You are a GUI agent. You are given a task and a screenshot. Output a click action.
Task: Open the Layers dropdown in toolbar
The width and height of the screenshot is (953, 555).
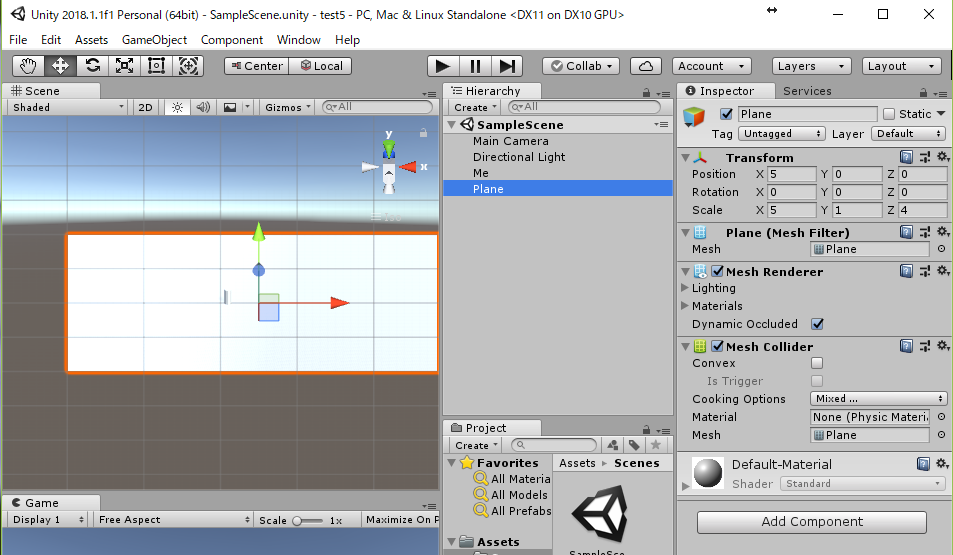[x=811, y=66]
